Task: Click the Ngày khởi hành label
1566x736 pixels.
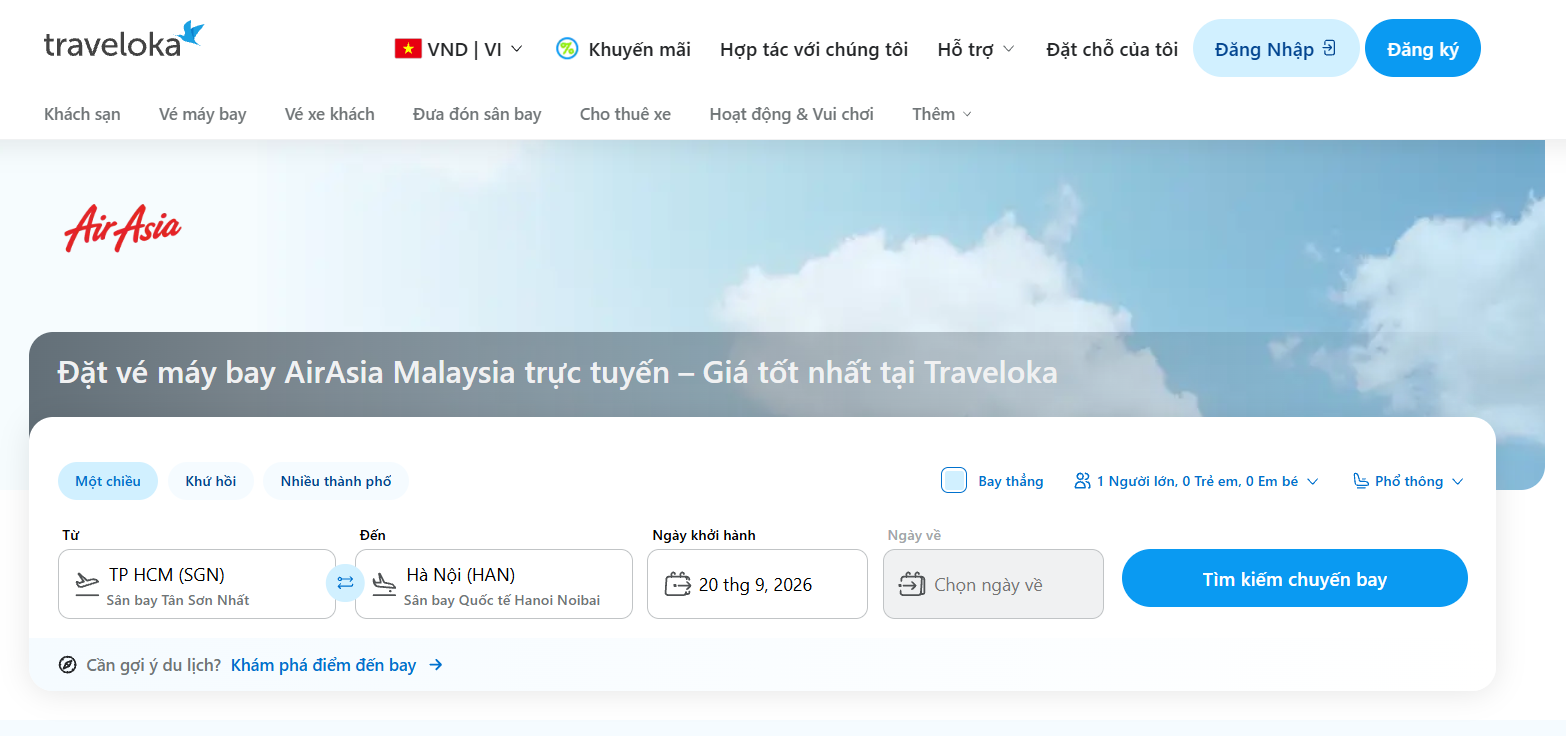Action: coord(704,535)
